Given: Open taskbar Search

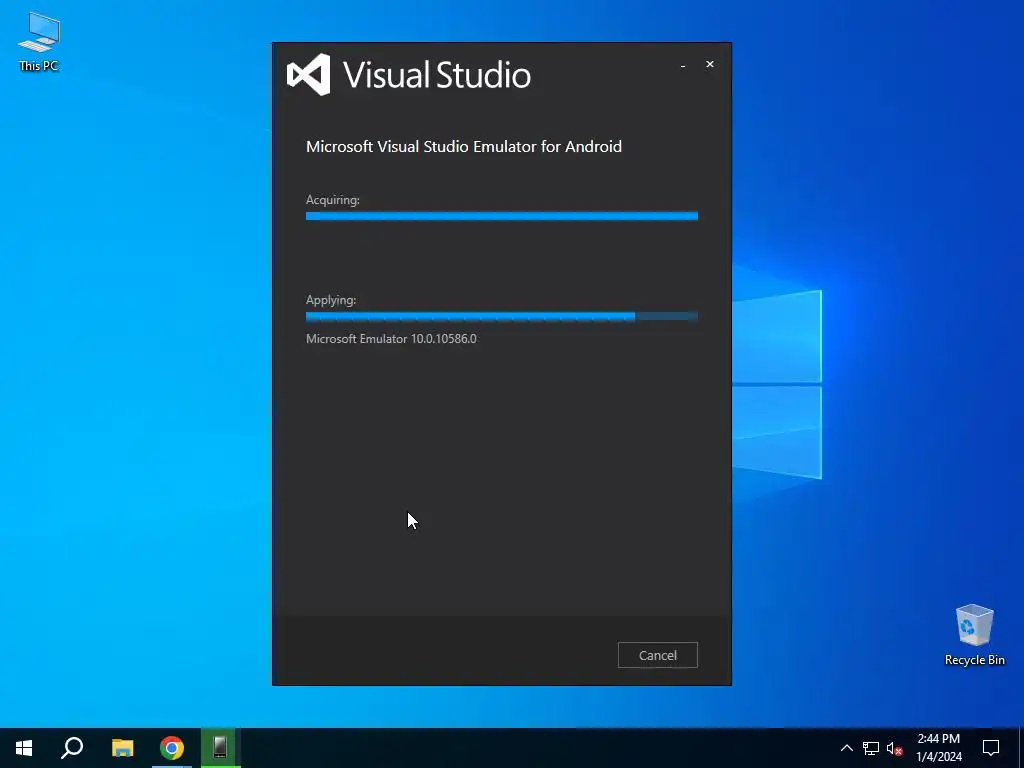Looking at the screenshot, I should click(x=72, y=748).
